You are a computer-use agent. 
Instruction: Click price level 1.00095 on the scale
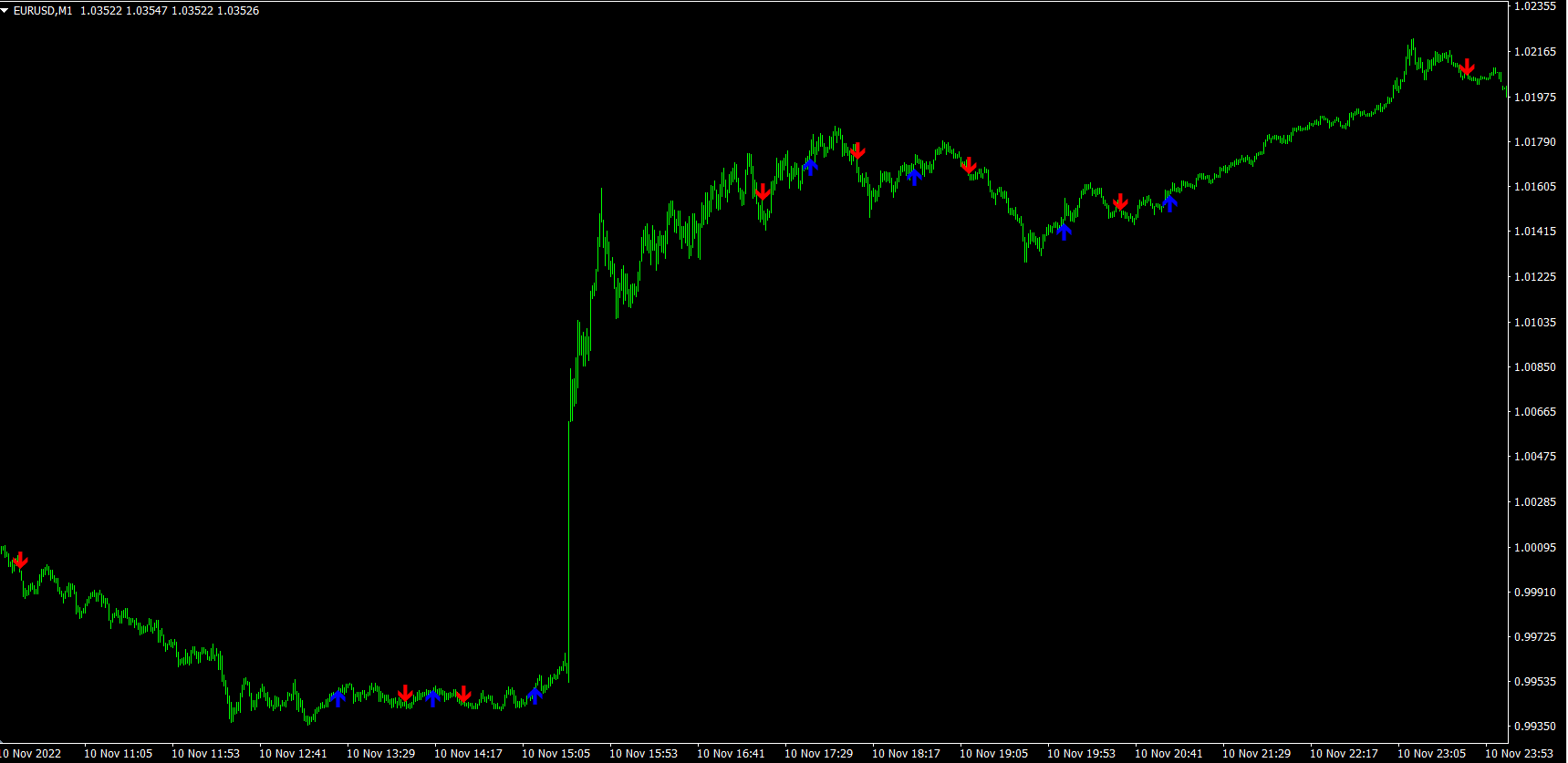pyautogui.click(x=1535, y=547)
